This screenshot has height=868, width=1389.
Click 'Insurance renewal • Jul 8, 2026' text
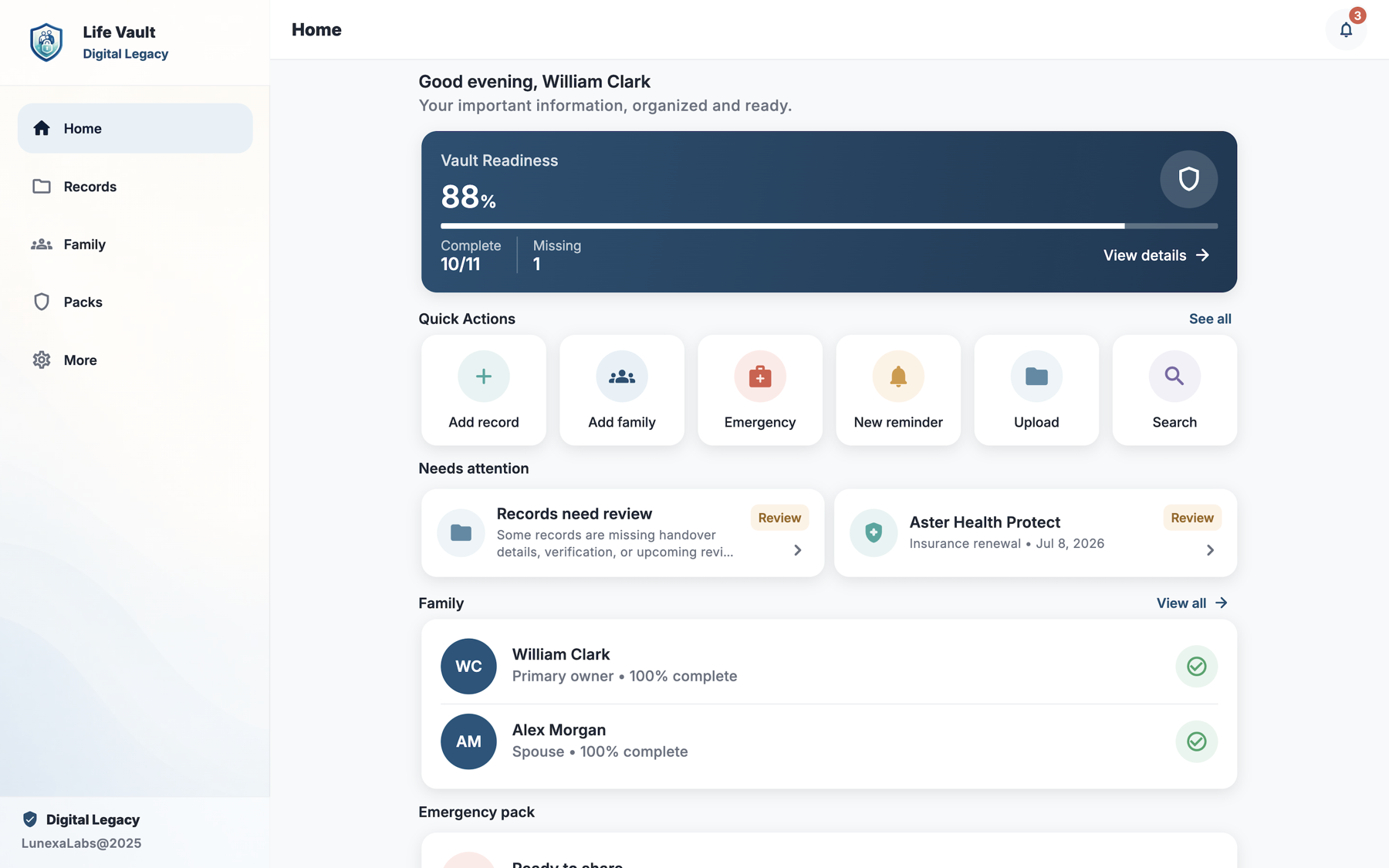coord(1006,544)
